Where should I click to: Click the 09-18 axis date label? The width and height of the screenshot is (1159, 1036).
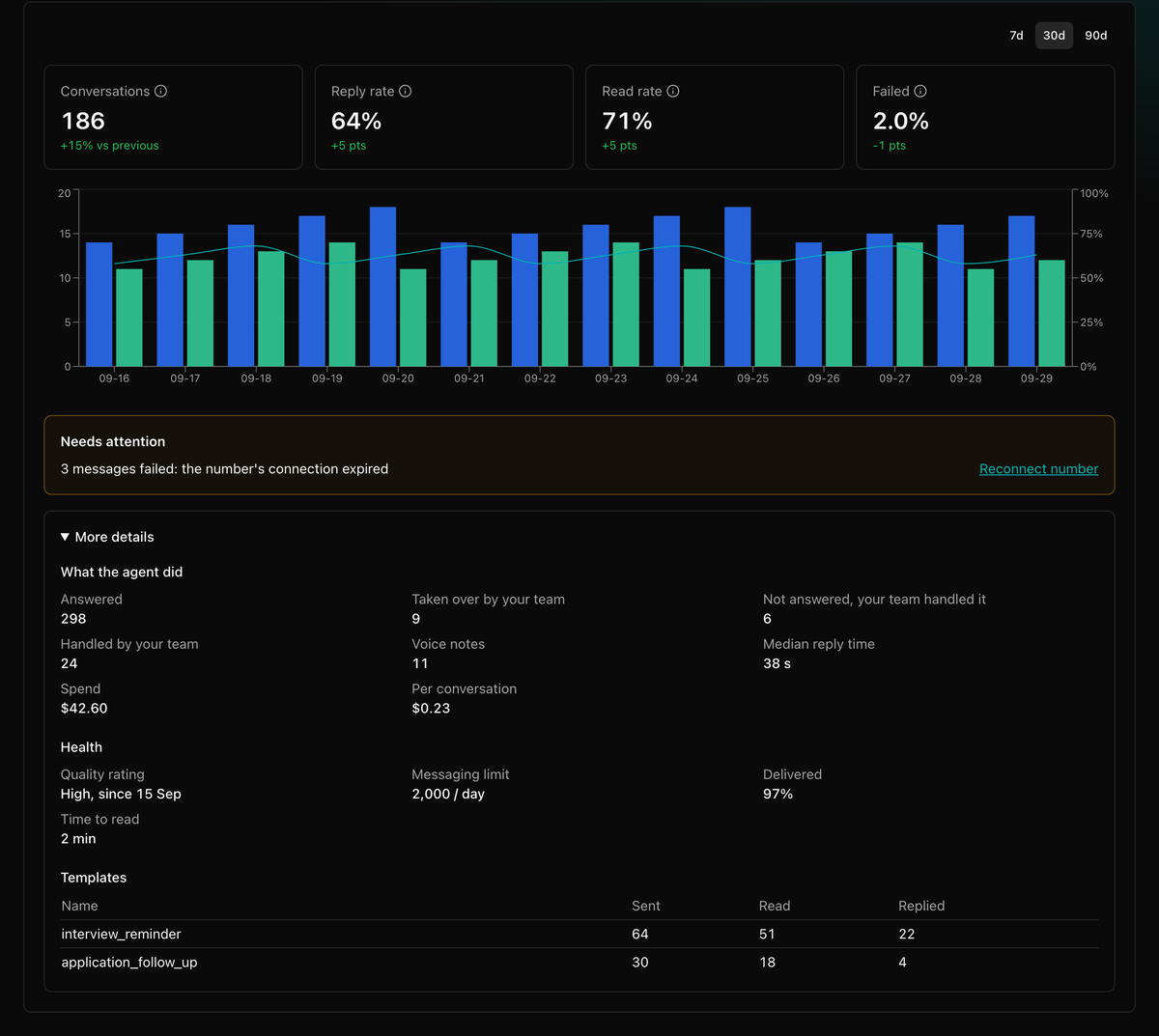(x=256, y=378)
